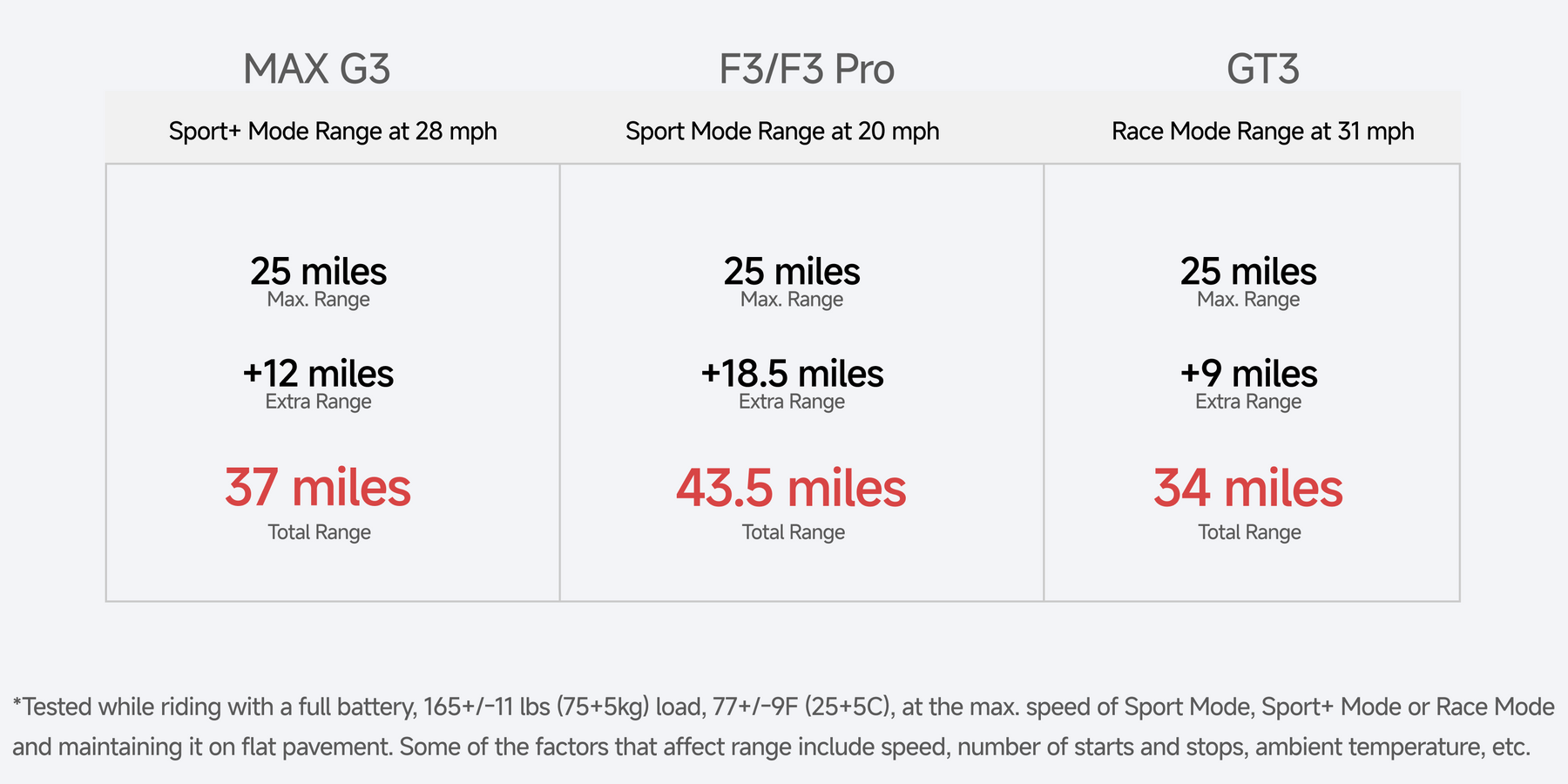
Task: Click the F3/F3 Pro heading
Action: pos(807,69)
